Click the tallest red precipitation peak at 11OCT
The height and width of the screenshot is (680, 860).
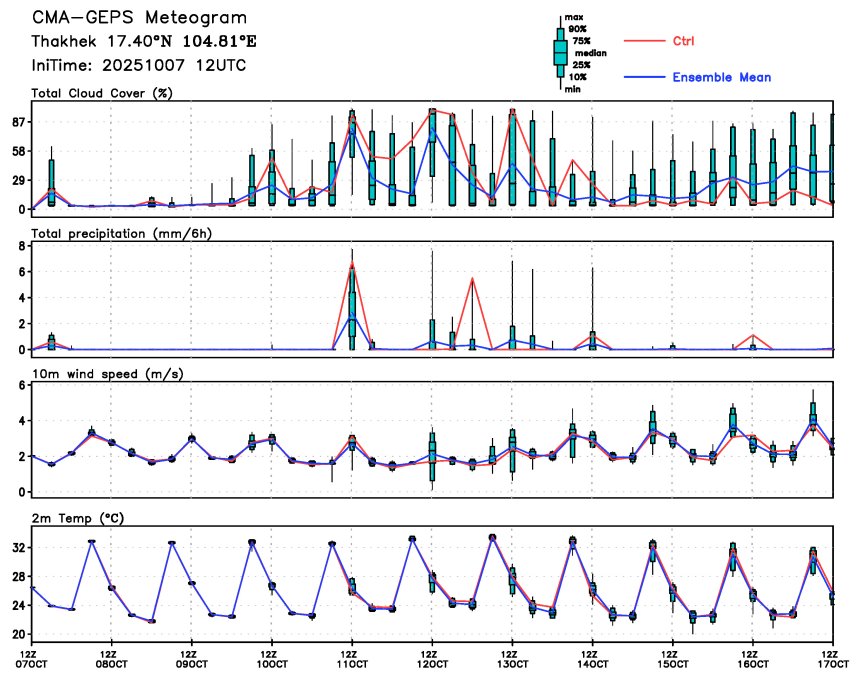click(x=352, y=264)
